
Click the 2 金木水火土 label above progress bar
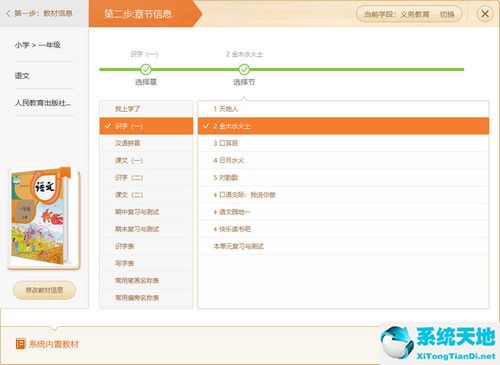pyautogui.click(x=244, y=54)
